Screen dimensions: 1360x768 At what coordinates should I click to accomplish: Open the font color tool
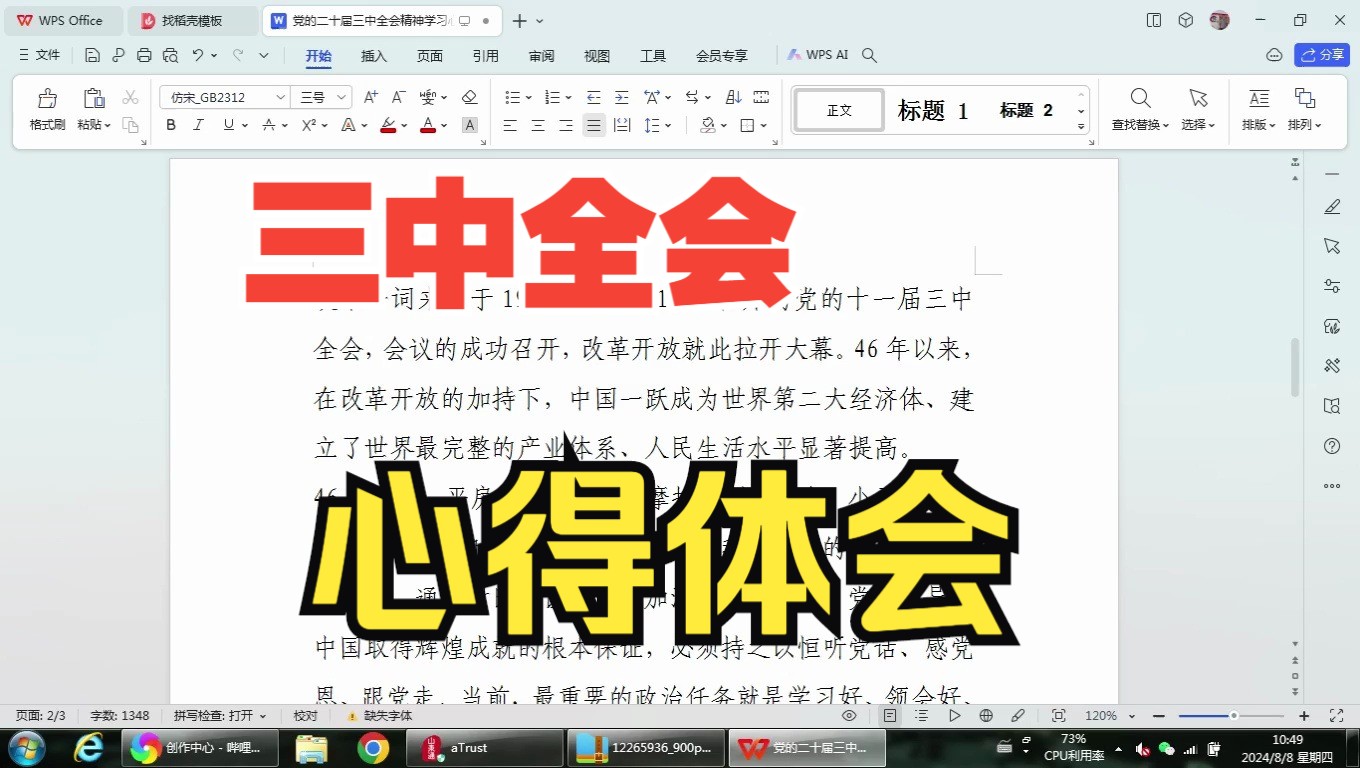[426, 124]
